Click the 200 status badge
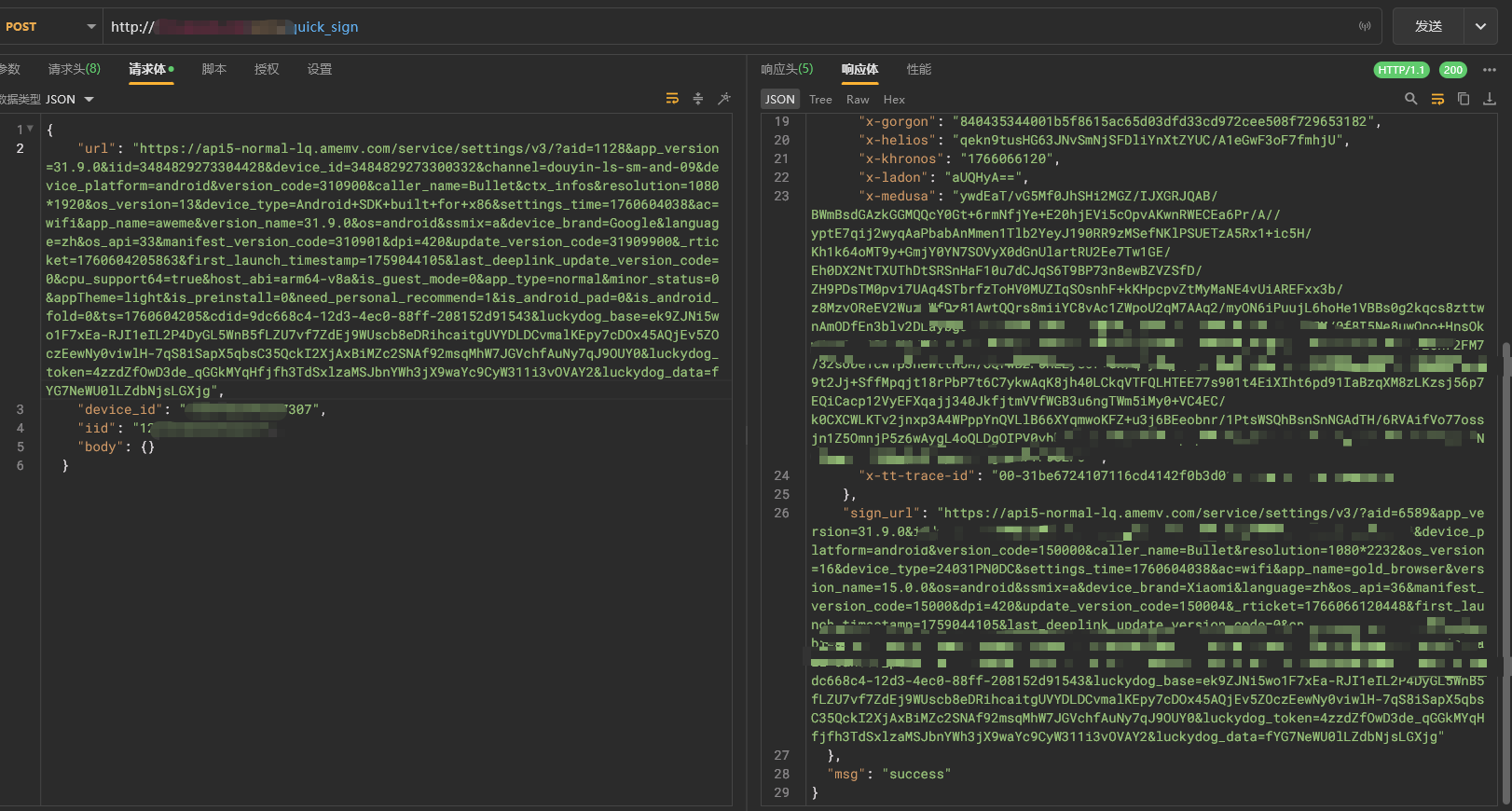Screen dimensions: 1512x811 [x=1452, y=70]
